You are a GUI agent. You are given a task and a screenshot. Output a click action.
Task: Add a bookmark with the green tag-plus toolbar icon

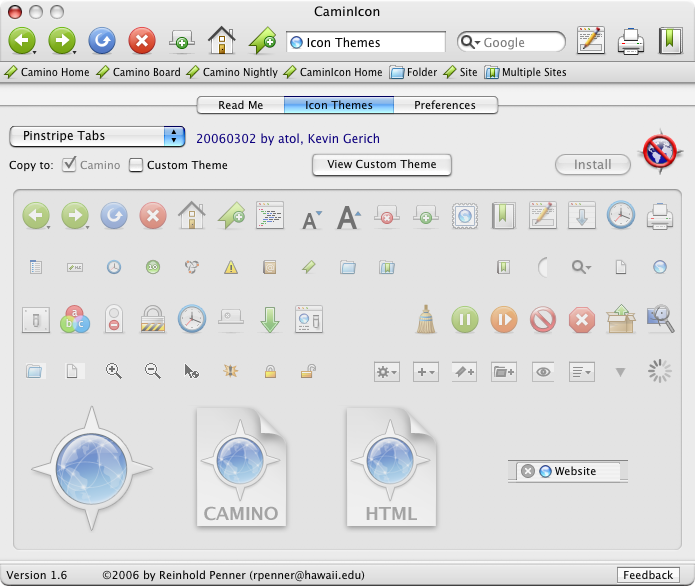[262, 41]
